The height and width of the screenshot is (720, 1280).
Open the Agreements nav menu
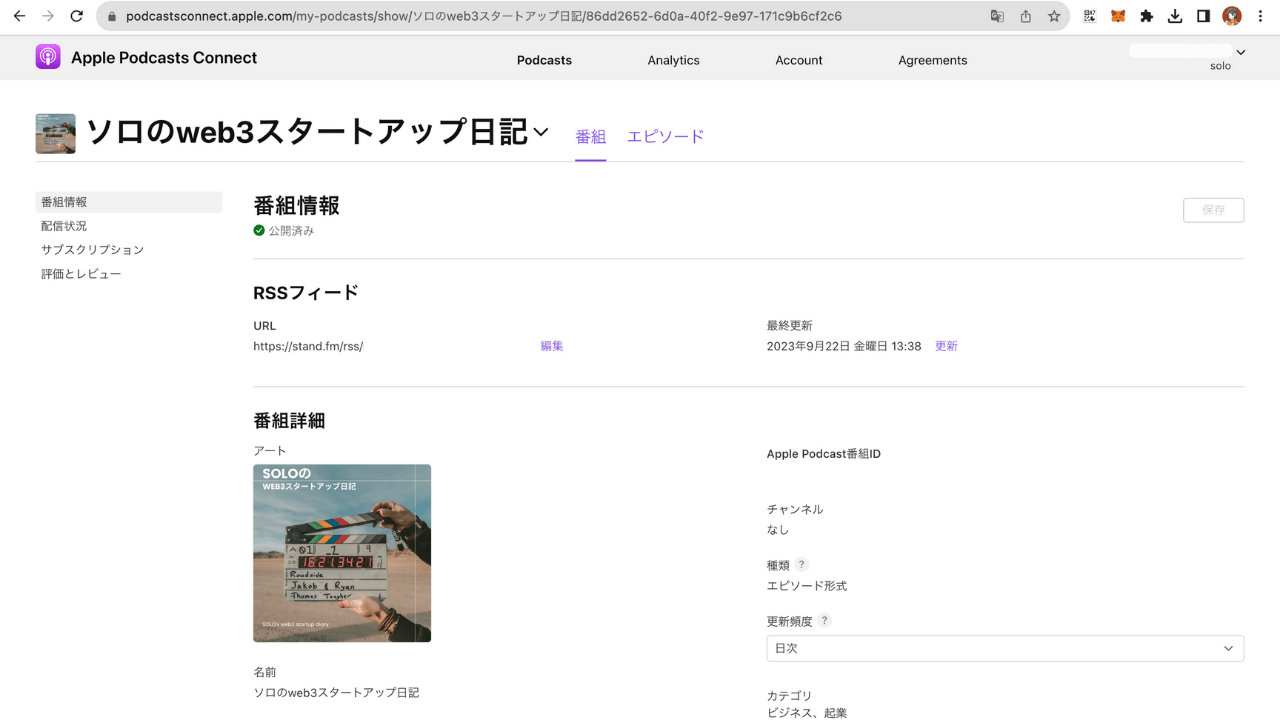coord(933,60)
